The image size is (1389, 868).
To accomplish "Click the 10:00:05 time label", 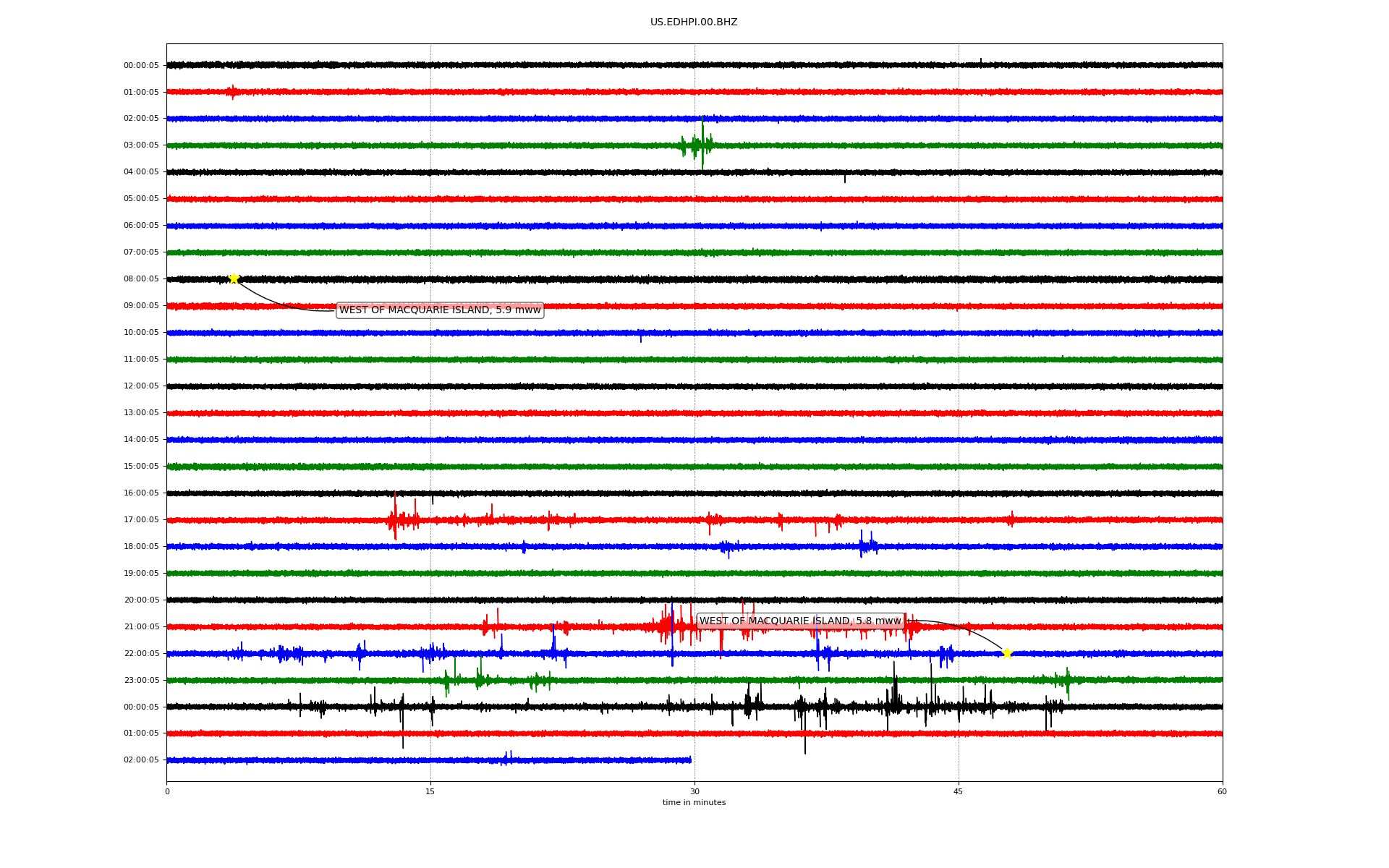I will pos(141,333).
